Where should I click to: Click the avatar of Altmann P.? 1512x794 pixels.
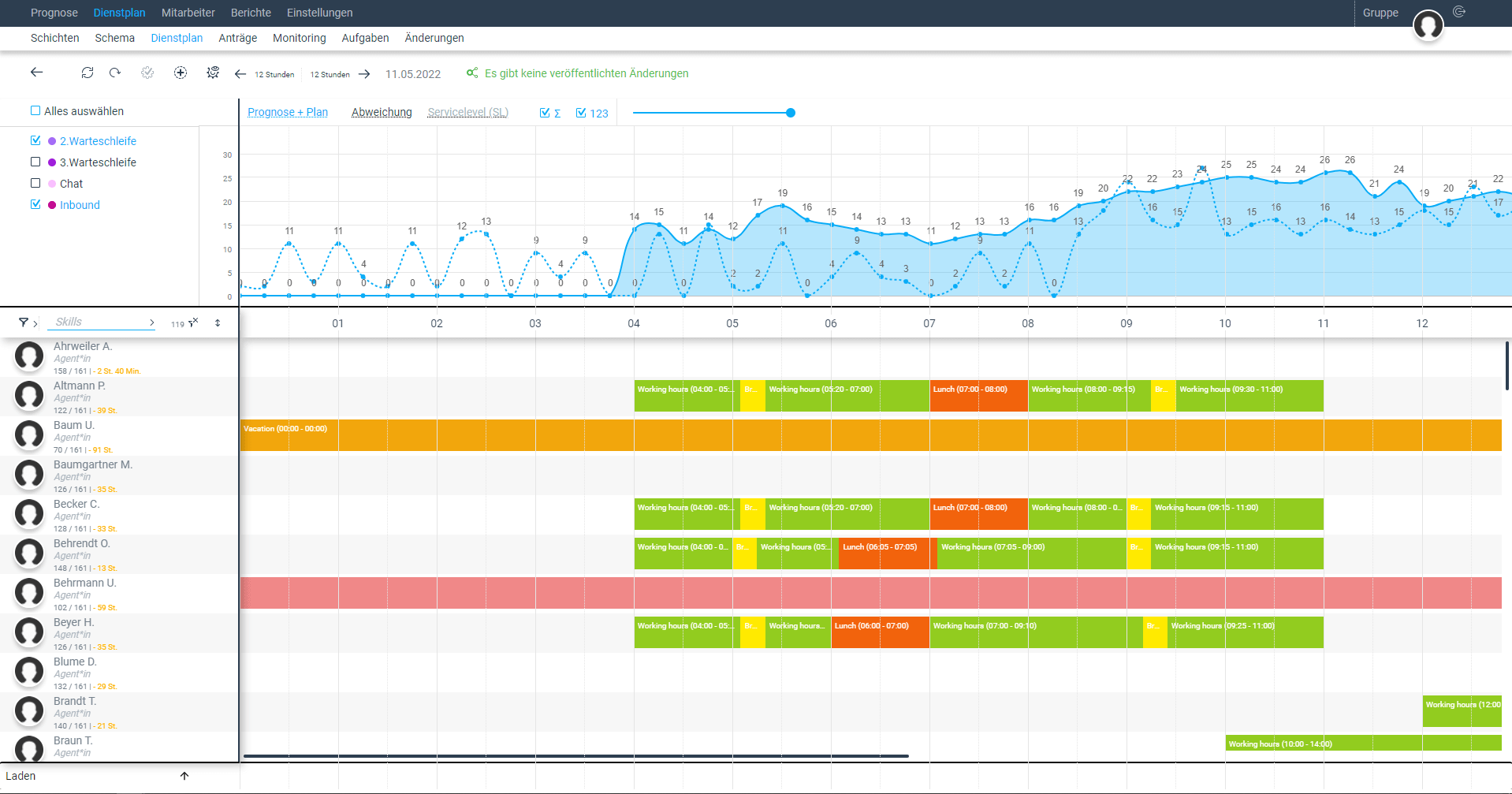(29, 396)
